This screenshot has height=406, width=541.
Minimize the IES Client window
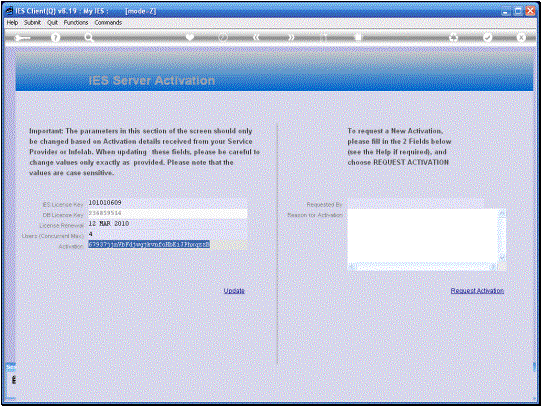coord(506,11)
